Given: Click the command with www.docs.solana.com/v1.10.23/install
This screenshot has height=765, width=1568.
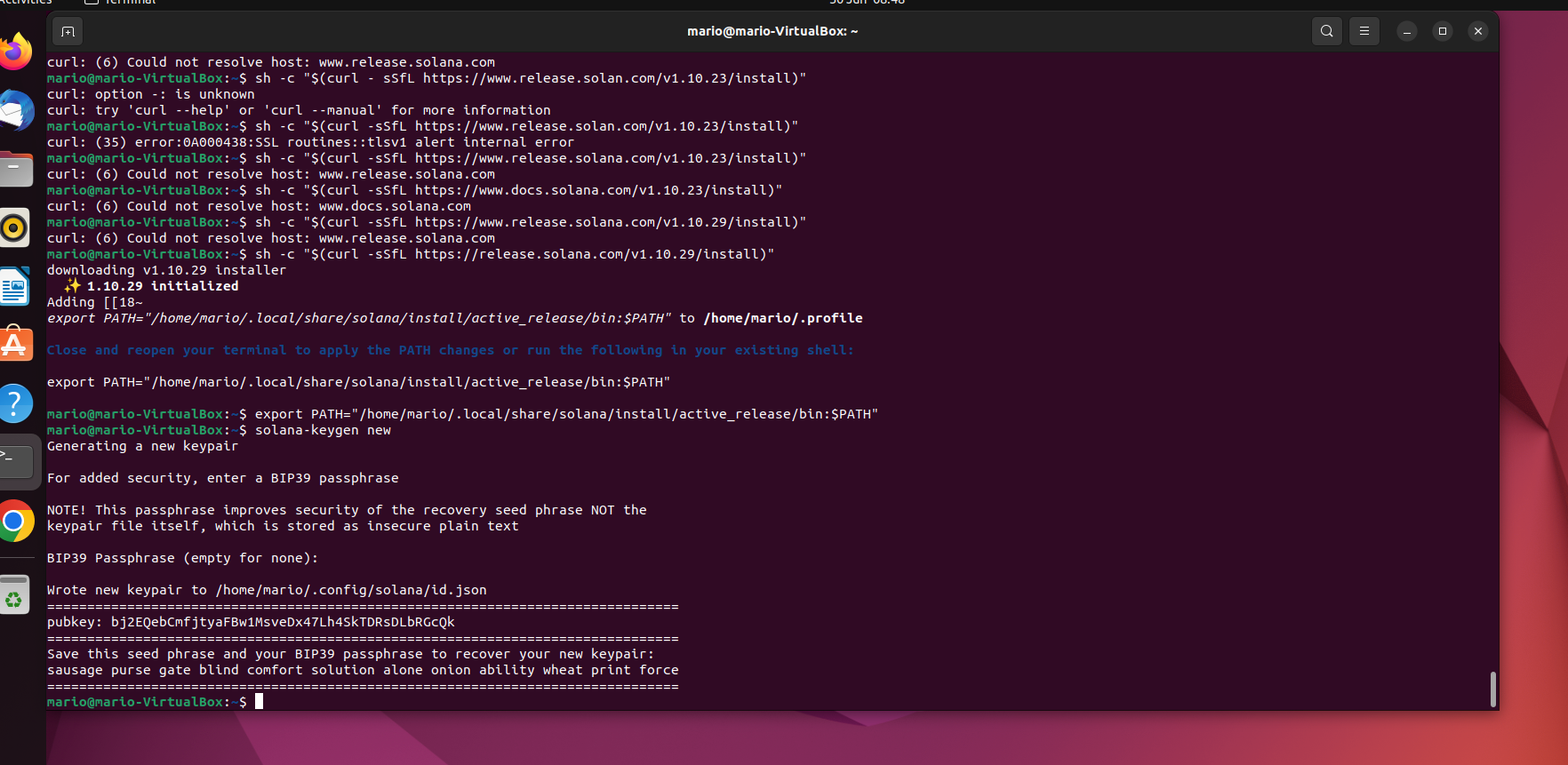Looking at the screenshot, I should click(x=414, y=190).
